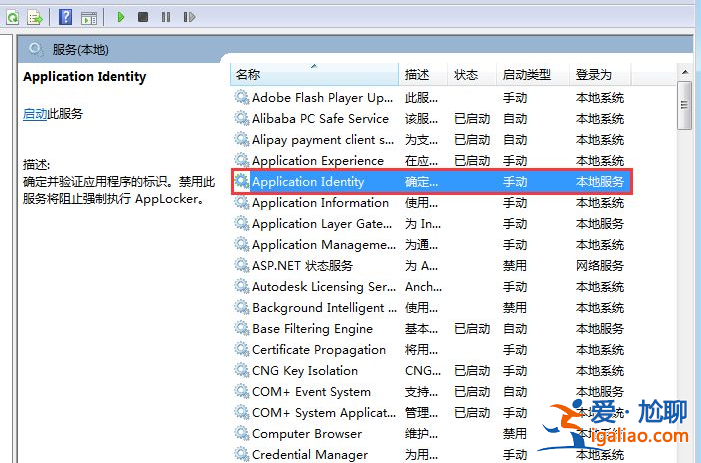Click 已启动 status of Base Filtering Engine

(x=472, y=328)
